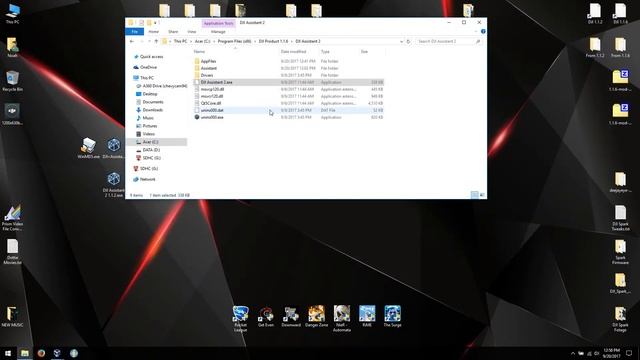
Task: Open the File ribbon tab
Action: coord(135,31)
